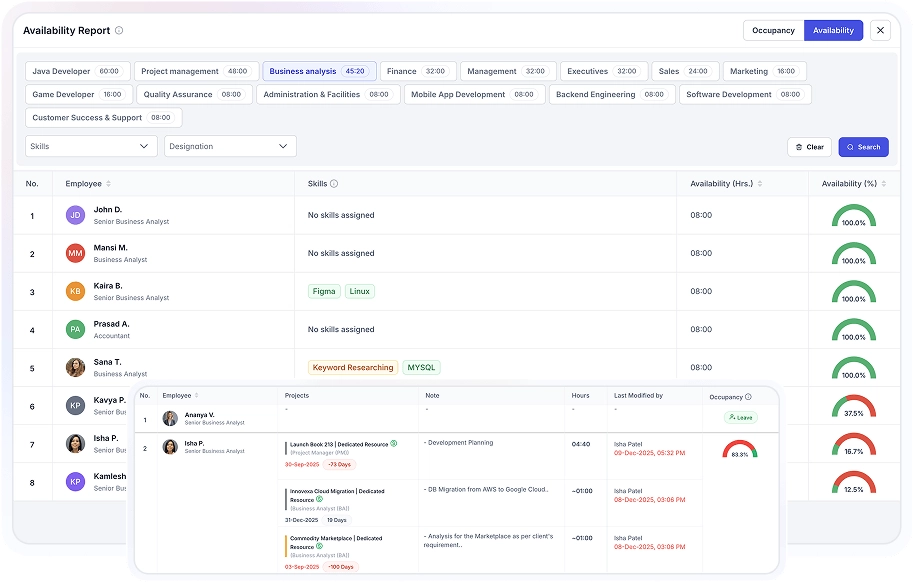Switch to Availability view toggle

pyautogui.click(x=833, y=30)
